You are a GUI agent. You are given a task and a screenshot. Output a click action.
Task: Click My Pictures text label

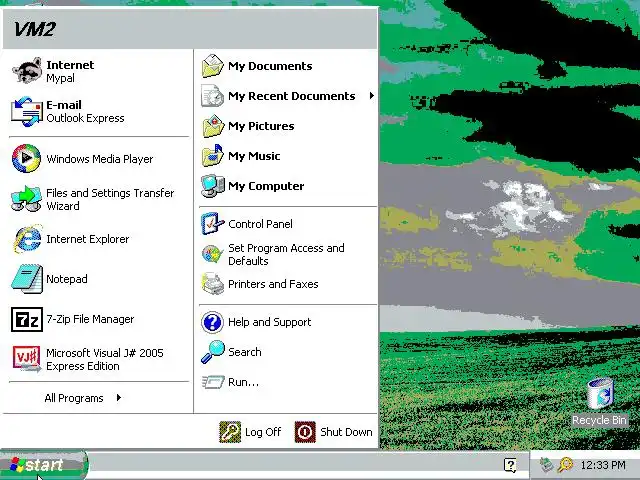point(261,126)
